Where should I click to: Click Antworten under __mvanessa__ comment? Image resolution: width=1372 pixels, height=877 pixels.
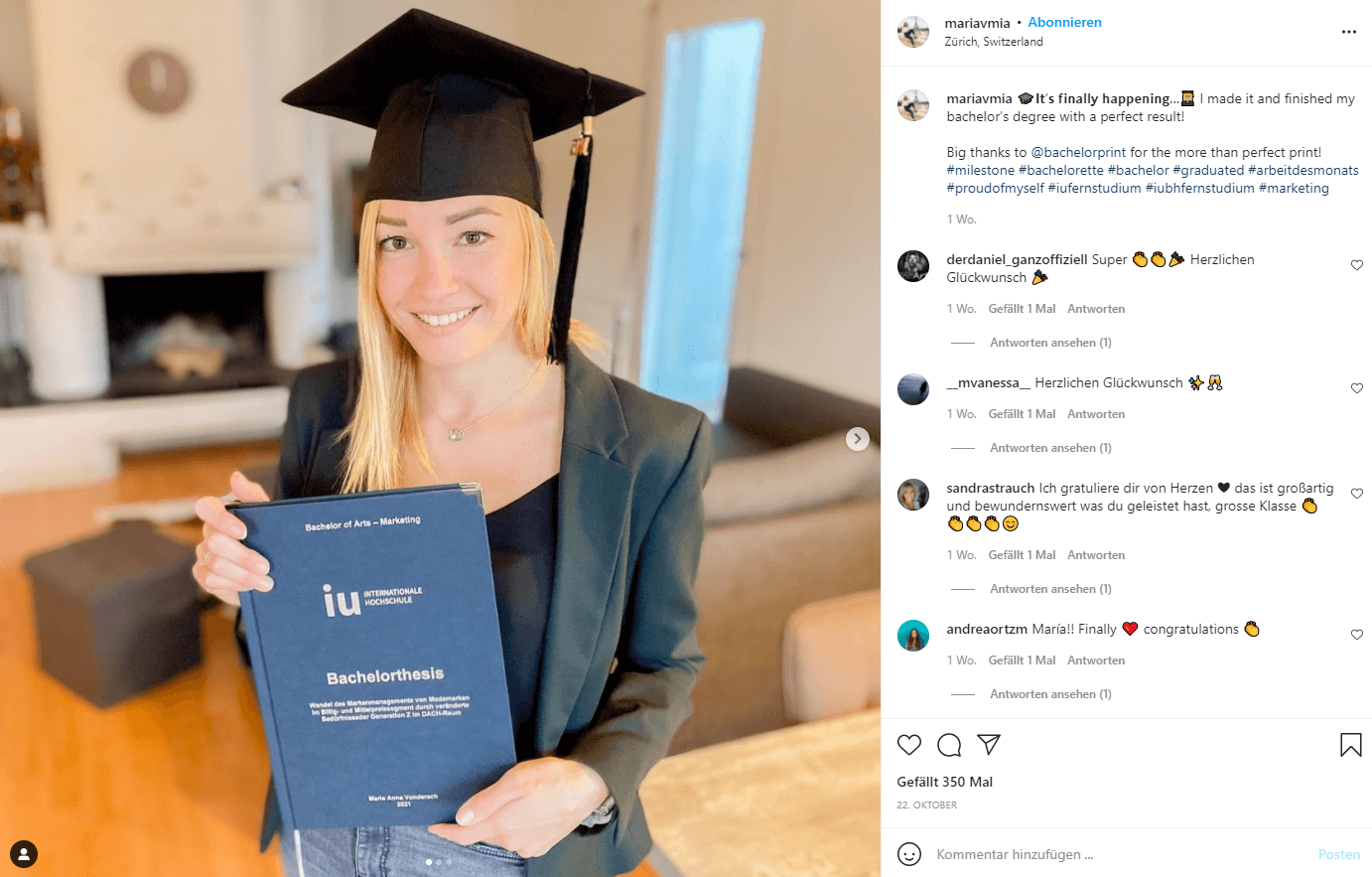pos(1096,414)
